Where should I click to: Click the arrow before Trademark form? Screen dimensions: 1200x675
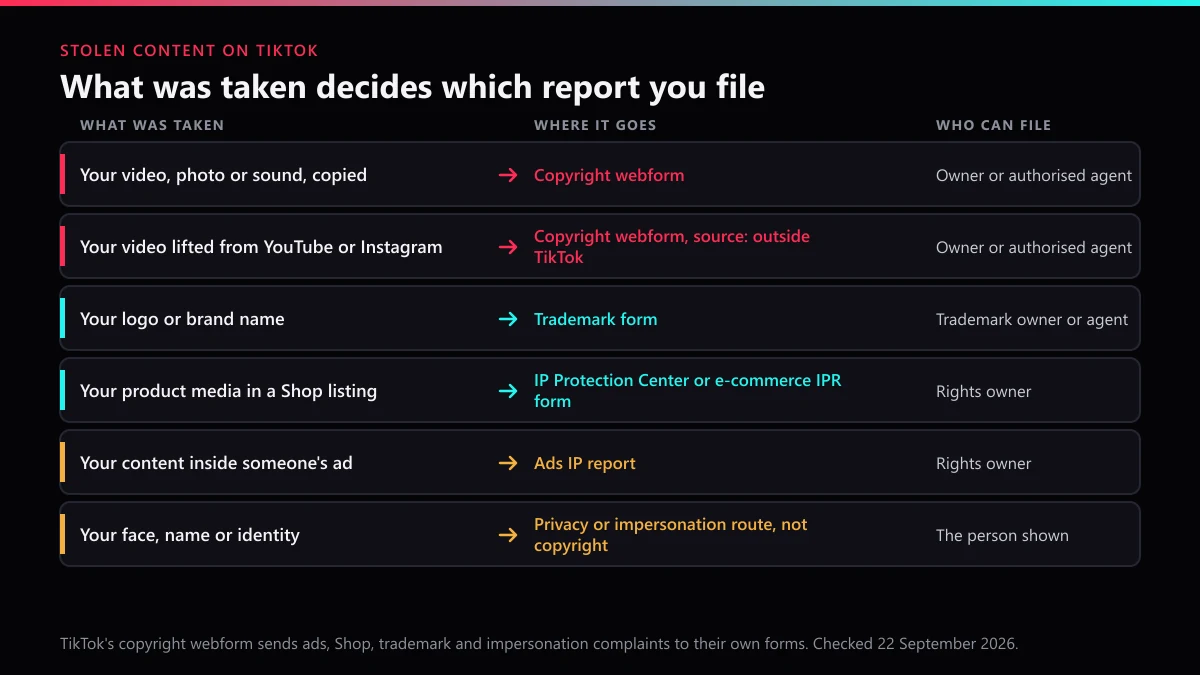[508, 319]
